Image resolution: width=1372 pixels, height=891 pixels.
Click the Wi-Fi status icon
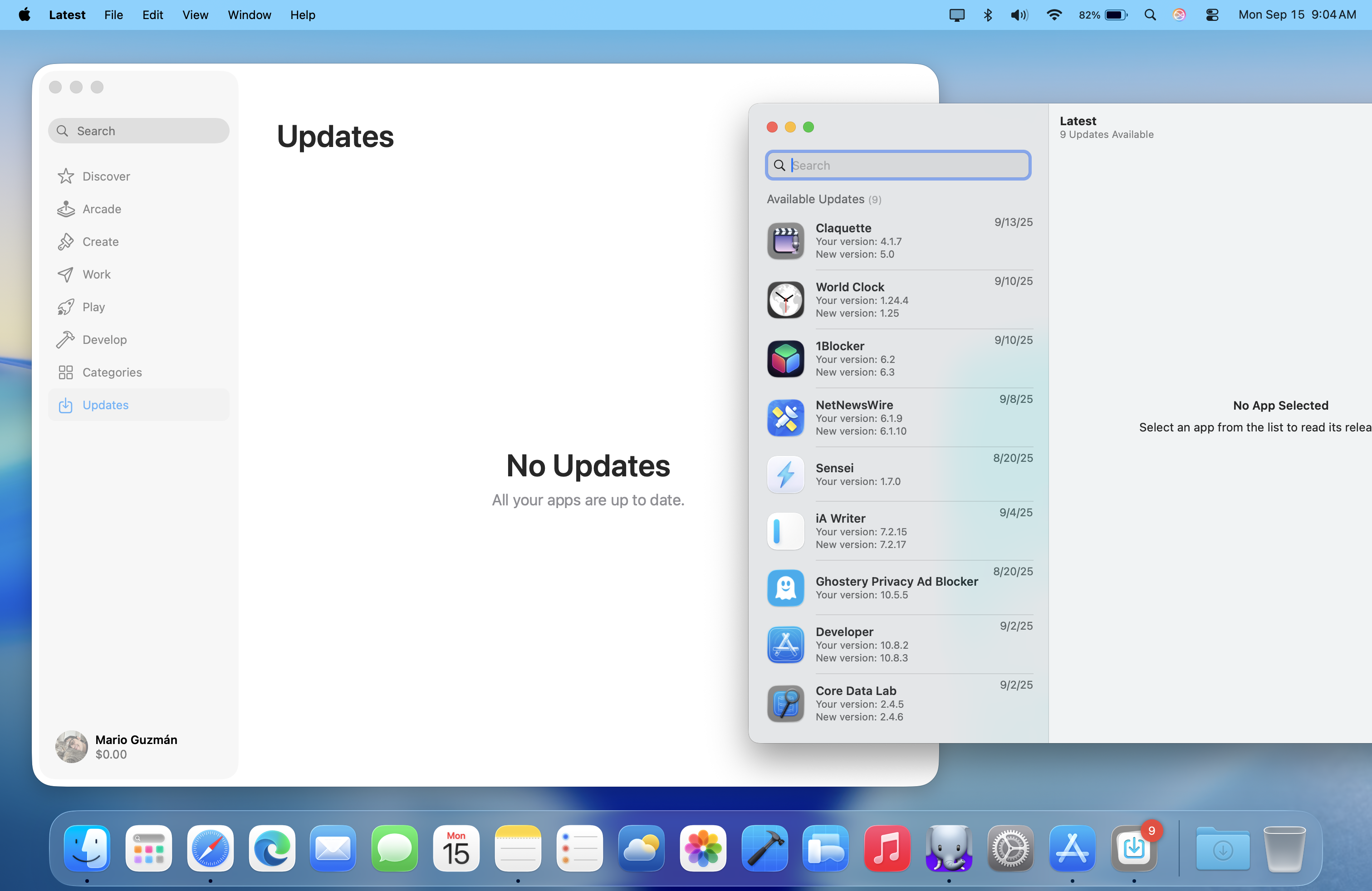(x=1054, y=15)
